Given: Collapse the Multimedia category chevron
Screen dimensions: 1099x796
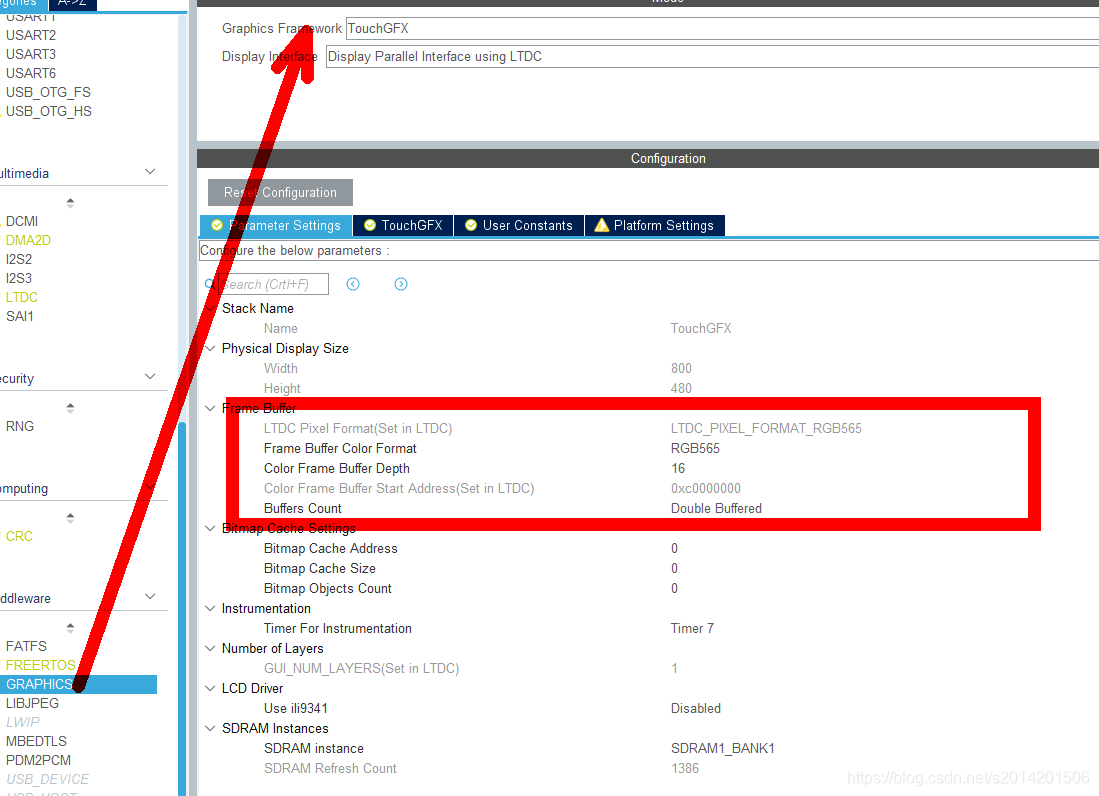Looking at the screenshot, I should 150,172.
